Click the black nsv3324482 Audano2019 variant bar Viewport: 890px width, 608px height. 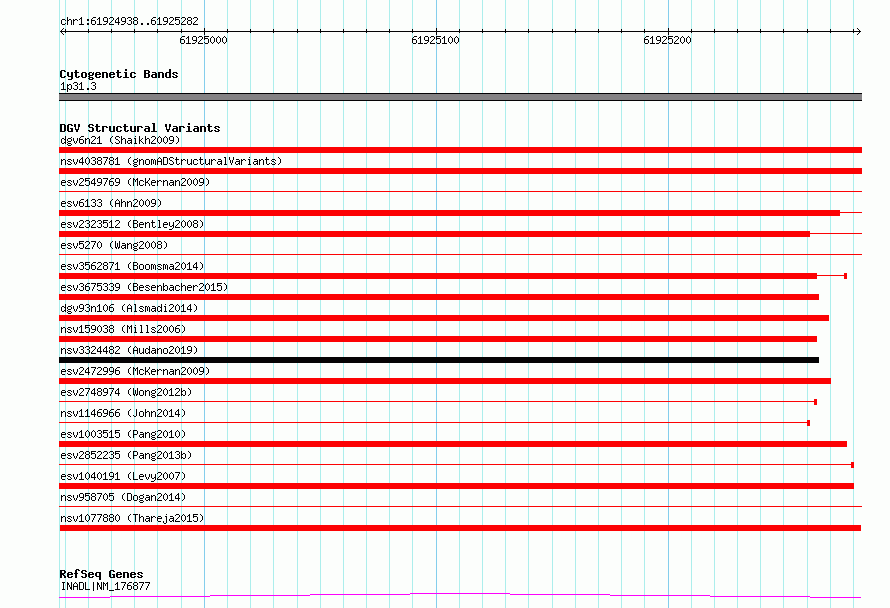(439, 360)
